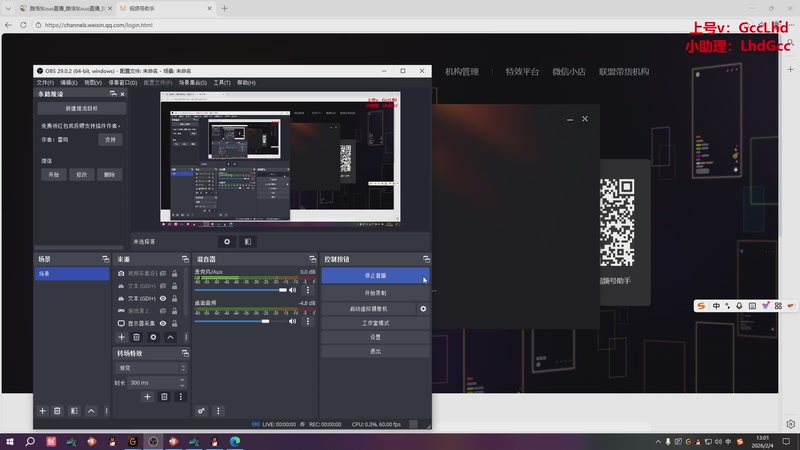Switch Sogou IME 中 language mode
This screenshot has height=450, width=800.
click(716, 306)
